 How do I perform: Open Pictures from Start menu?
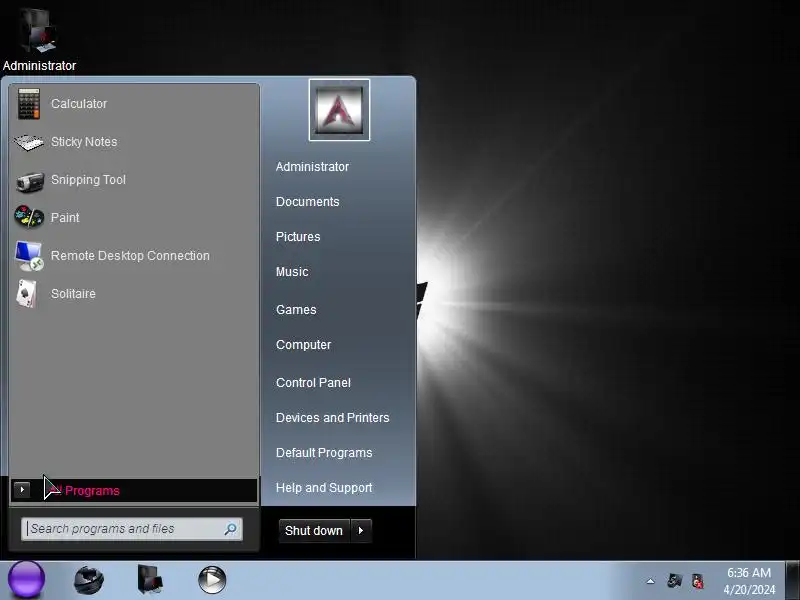pyautogui.click(x=298, y=237)
